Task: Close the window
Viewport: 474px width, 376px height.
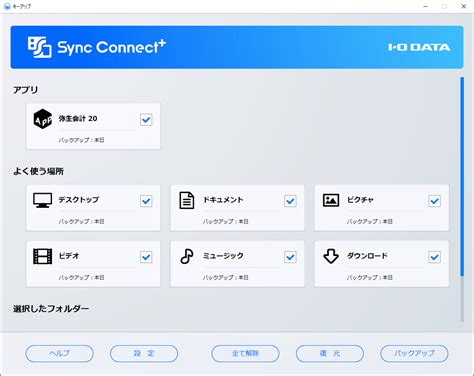Action: 464,6
